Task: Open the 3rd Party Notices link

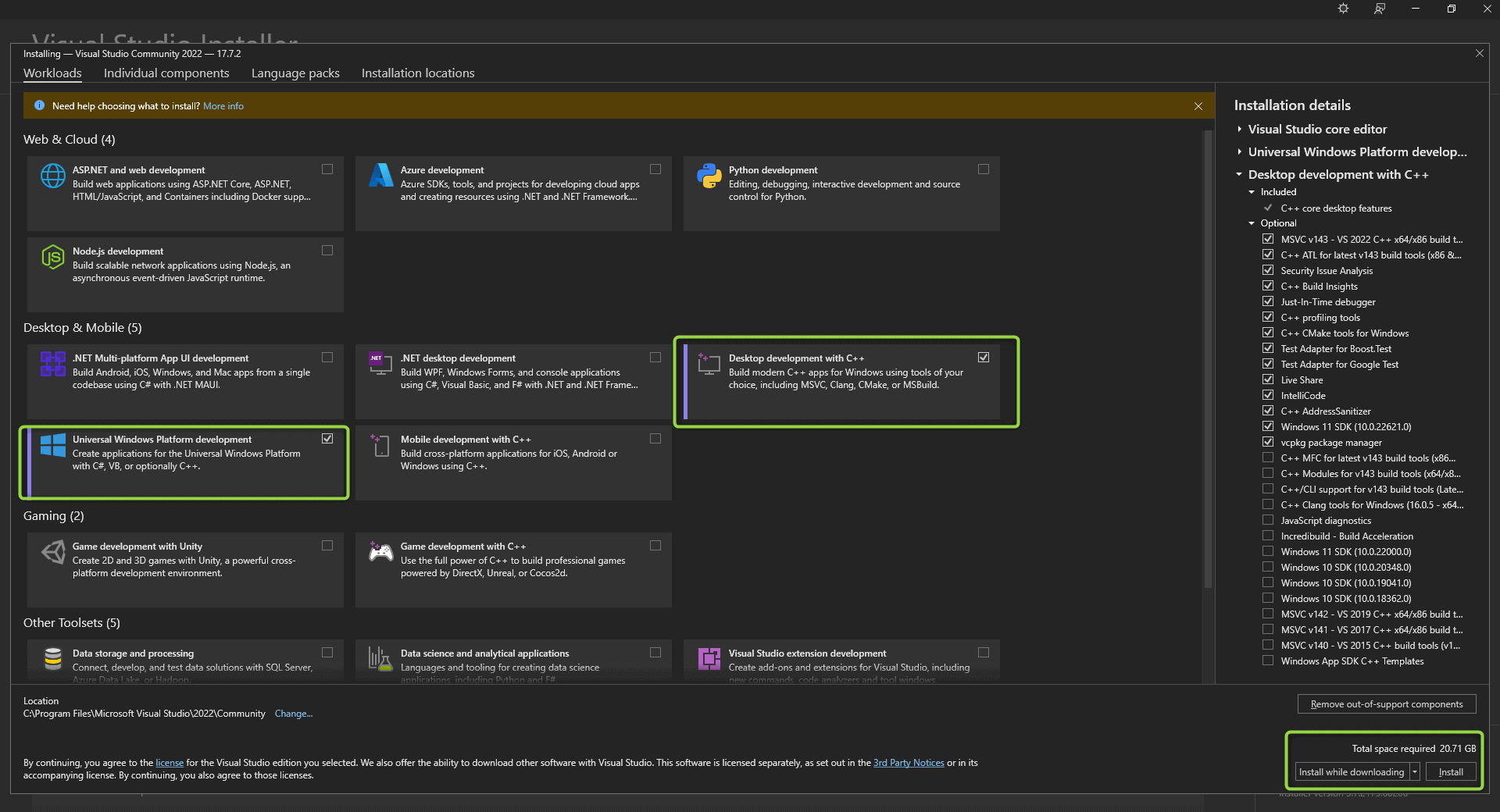Action: [x=909, y=763]
